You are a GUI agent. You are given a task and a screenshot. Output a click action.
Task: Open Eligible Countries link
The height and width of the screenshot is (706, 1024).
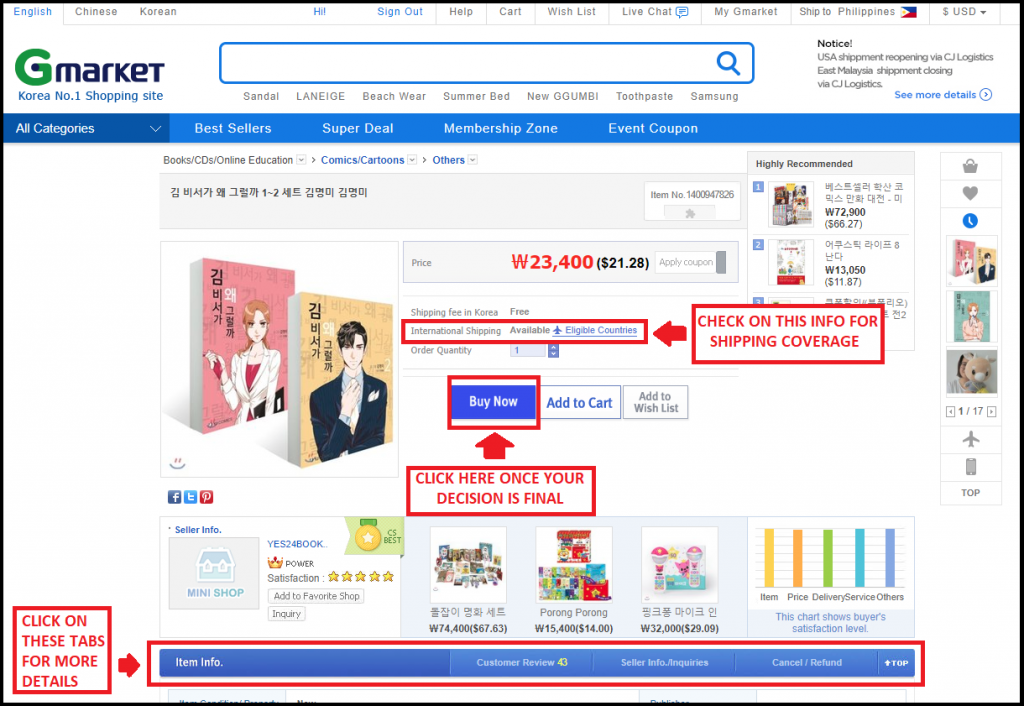[x=594, y=330]
